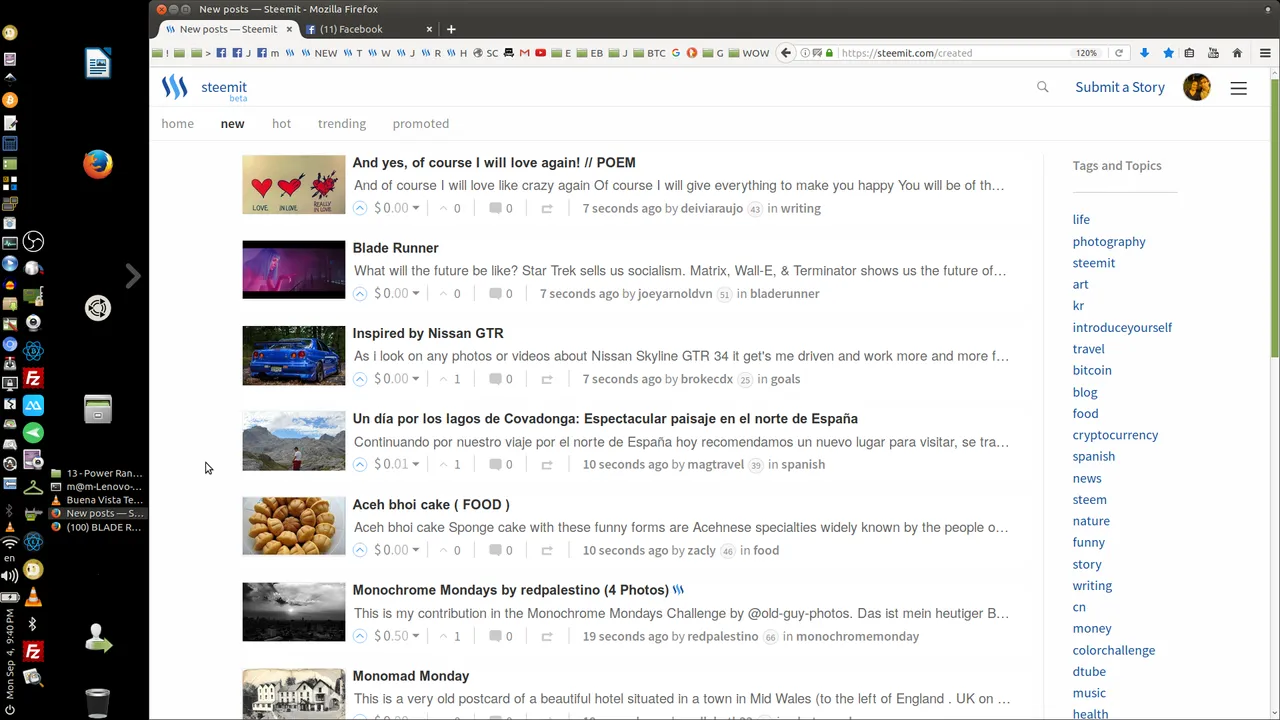Open comments icon on Blade Runner post
The image size is (1280, 720).
coord(495,293)
